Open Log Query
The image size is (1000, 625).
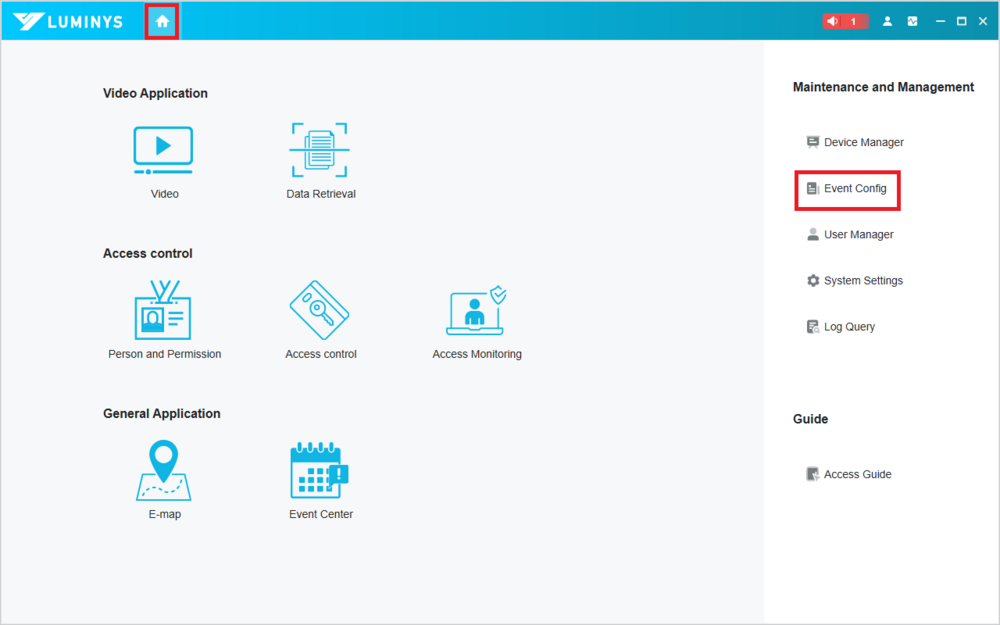848,327
